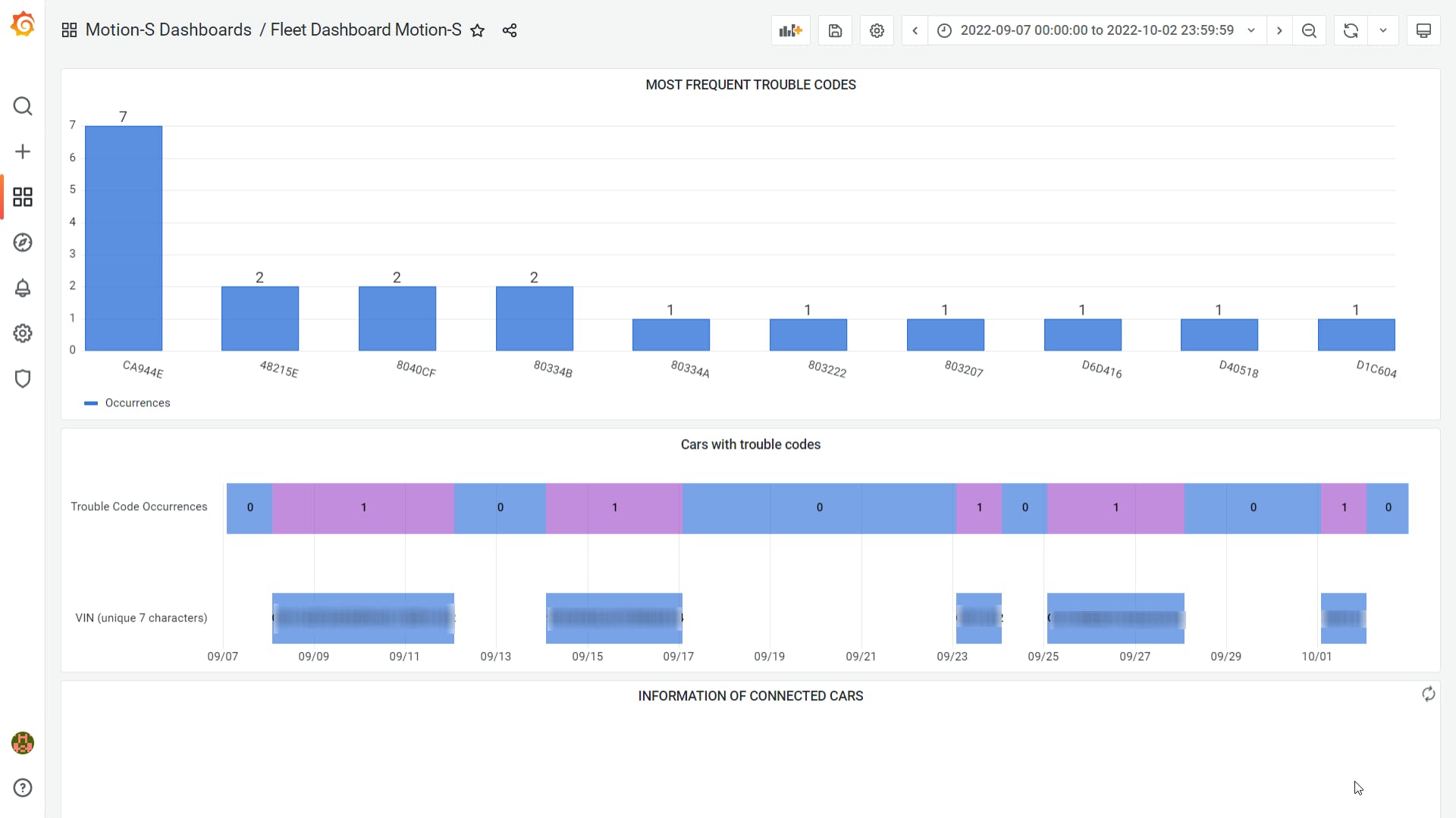Open the Most Frequent Trouble Codes panel menu

(750, 85)
